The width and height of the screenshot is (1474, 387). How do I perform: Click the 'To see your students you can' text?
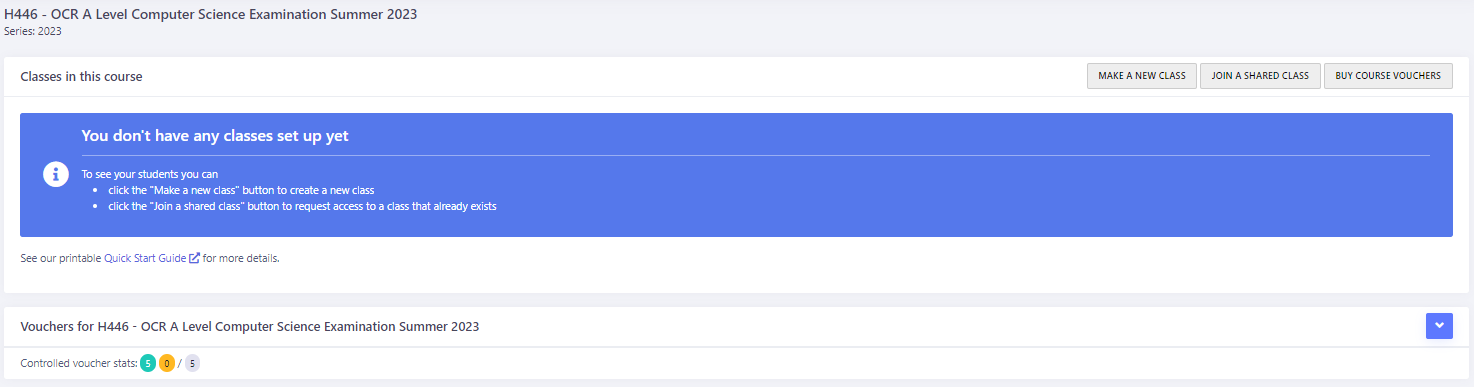(x=150, y=174)
